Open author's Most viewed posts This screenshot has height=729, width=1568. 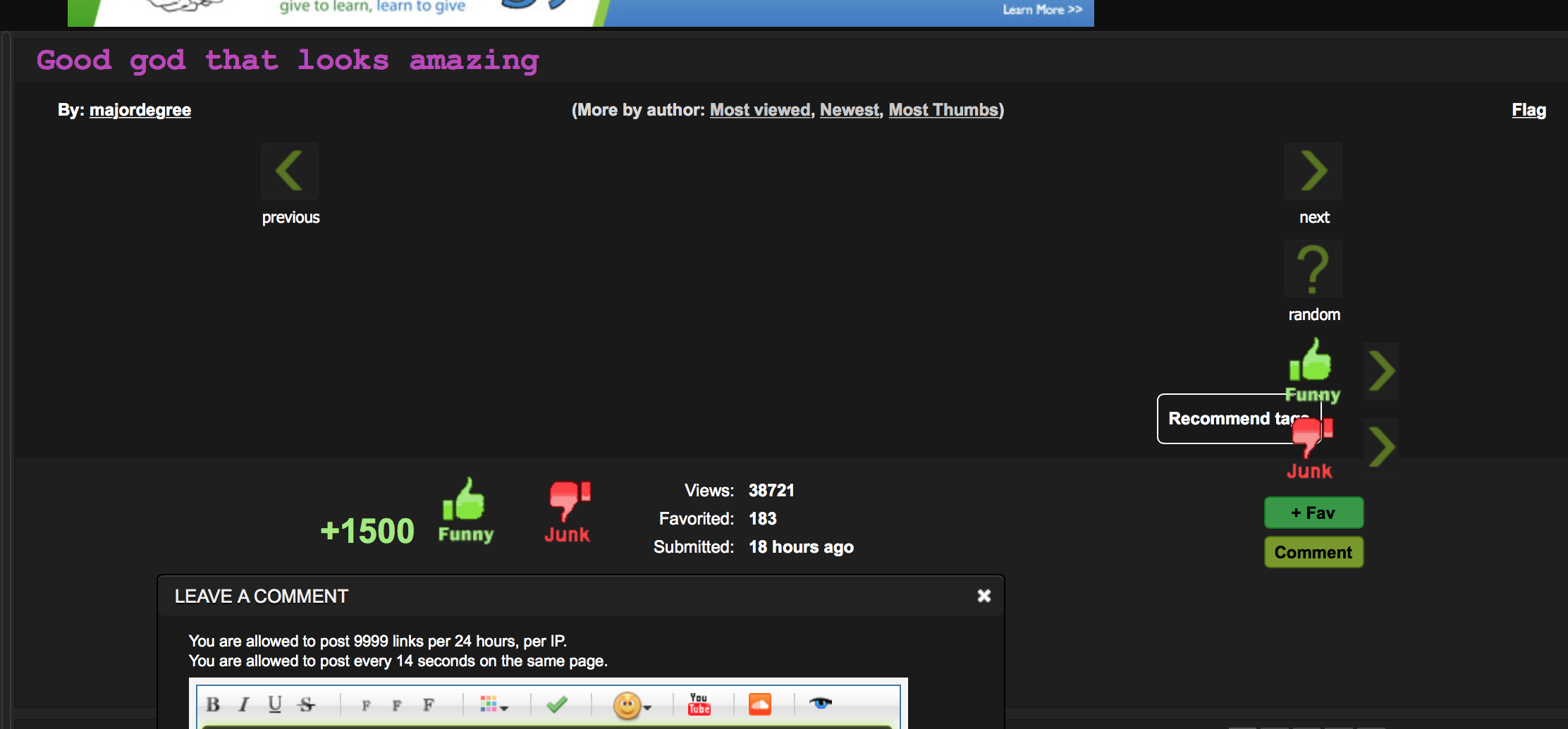click(x=760, y=110)
